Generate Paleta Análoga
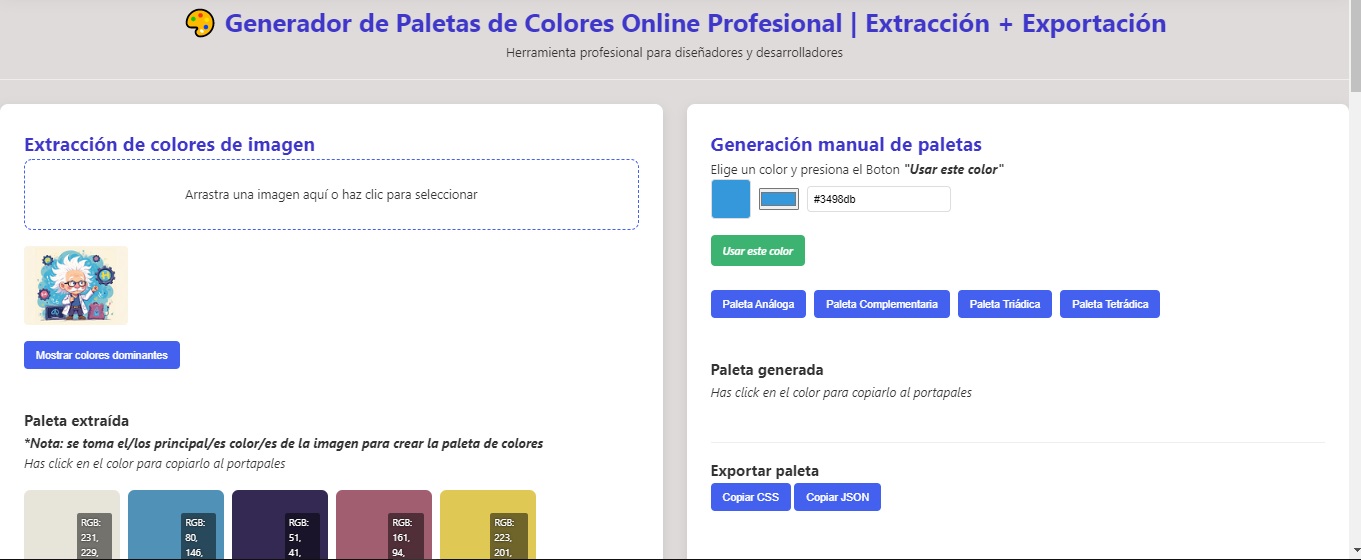1361x560 pixels. click(x=758, y=304)
